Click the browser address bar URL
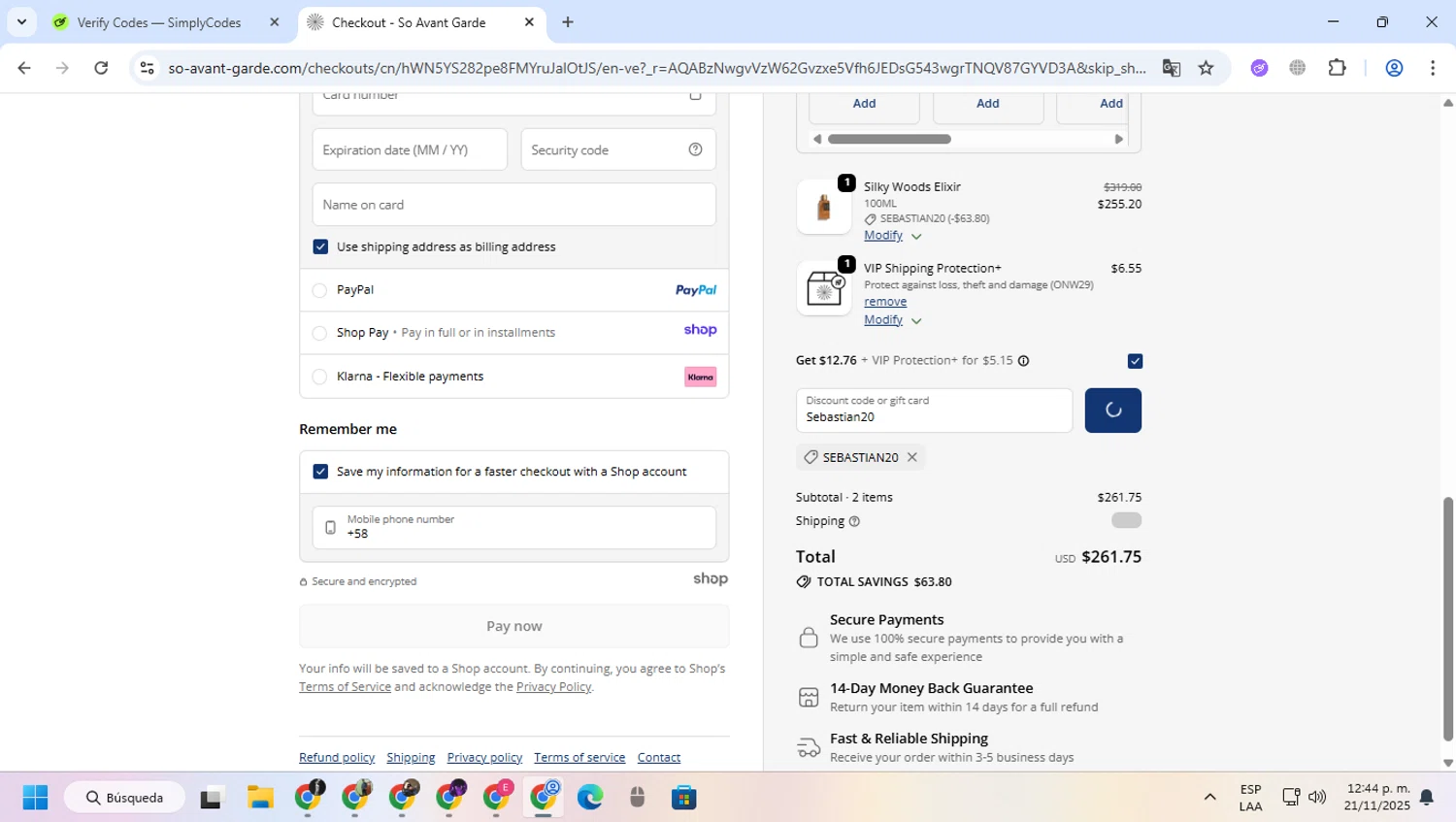 [x=656, y=68]
